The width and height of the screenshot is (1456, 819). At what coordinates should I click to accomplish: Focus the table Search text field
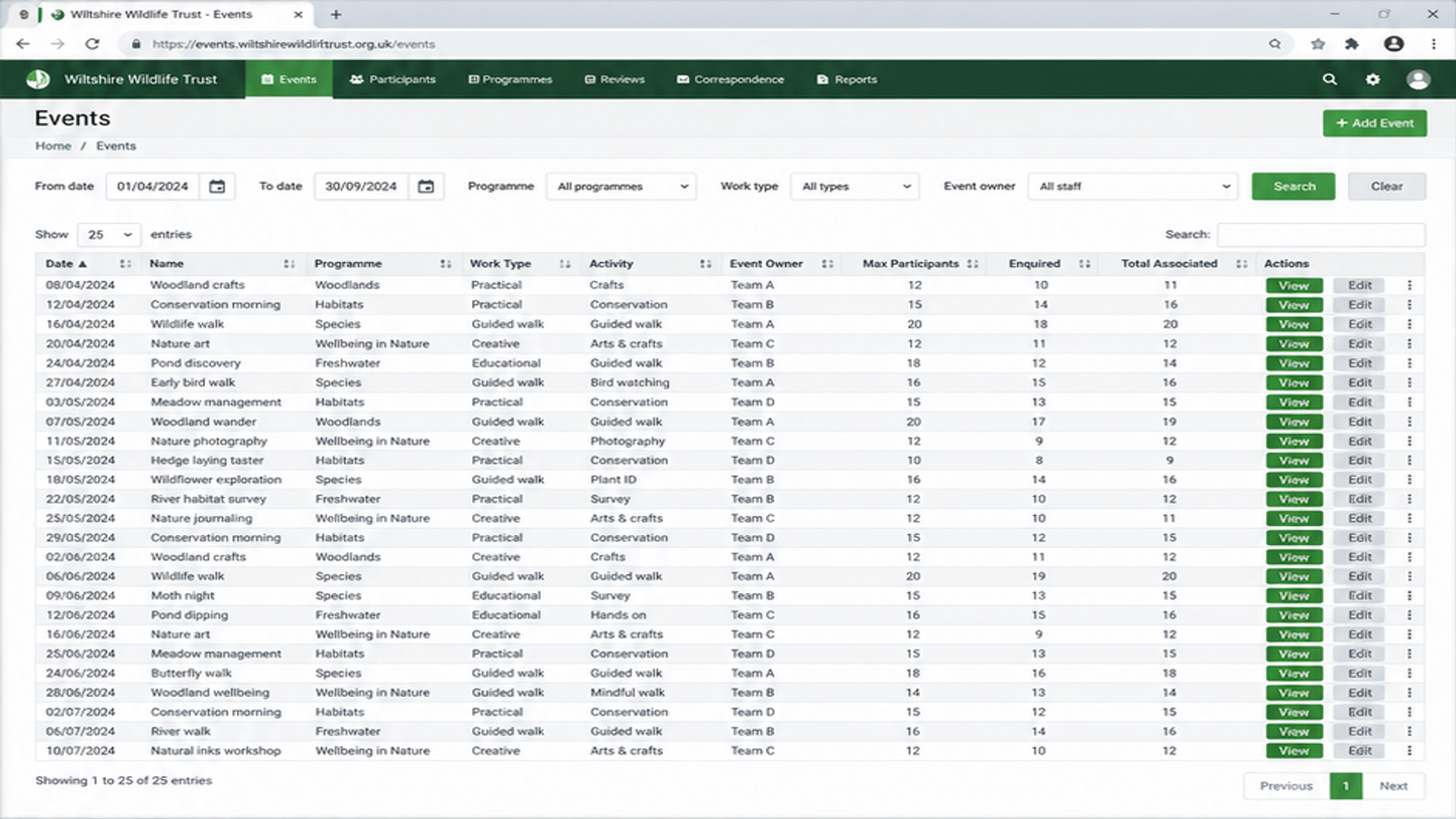(1321, 235)
